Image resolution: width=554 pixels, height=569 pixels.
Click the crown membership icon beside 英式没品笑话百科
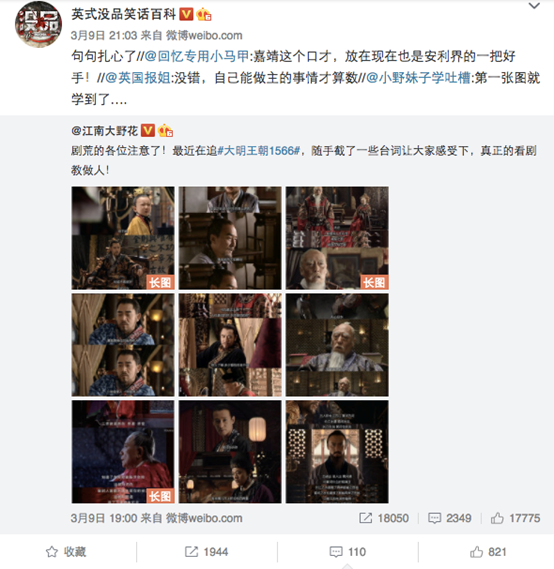pos(204,15)
